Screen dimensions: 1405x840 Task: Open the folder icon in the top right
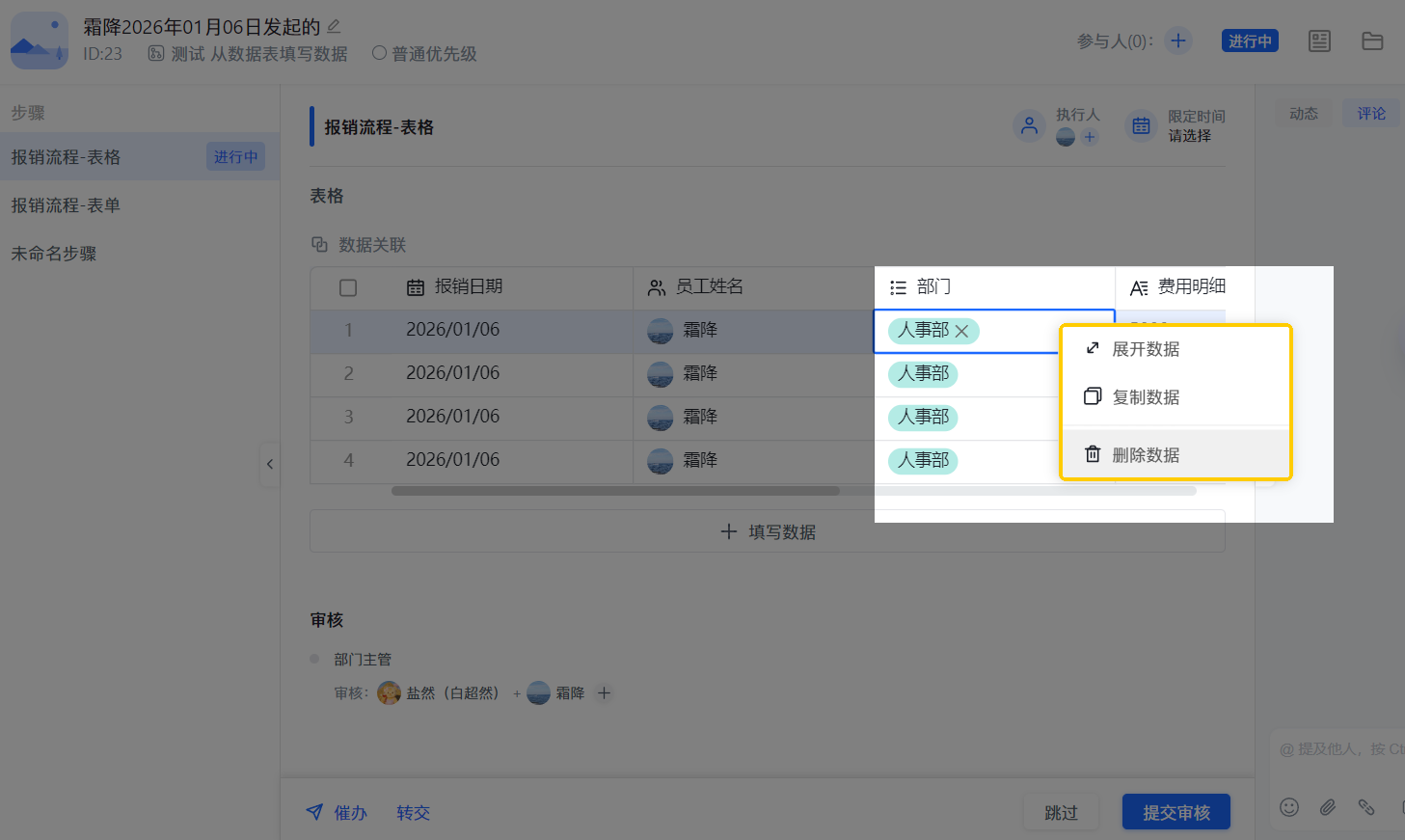1372,41
